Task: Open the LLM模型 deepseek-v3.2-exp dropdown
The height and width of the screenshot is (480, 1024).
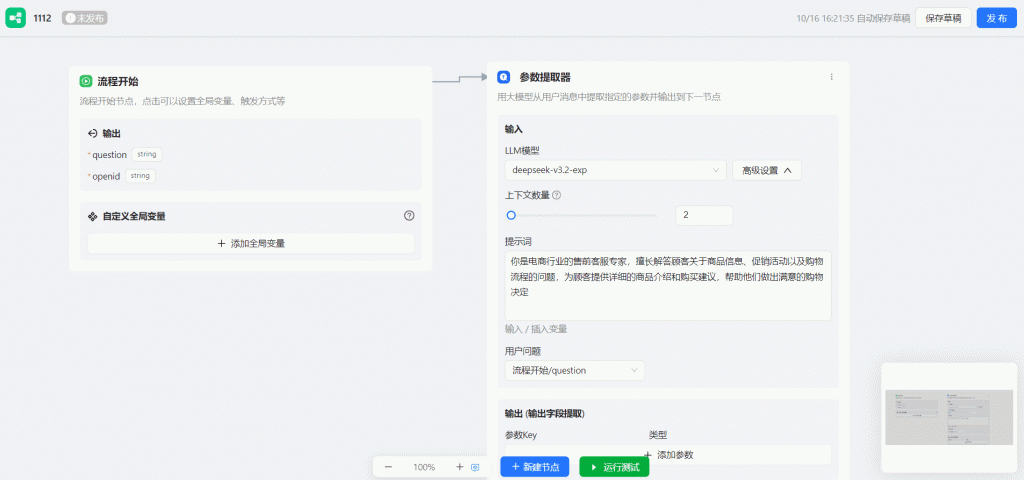Action: coord(615,170)
